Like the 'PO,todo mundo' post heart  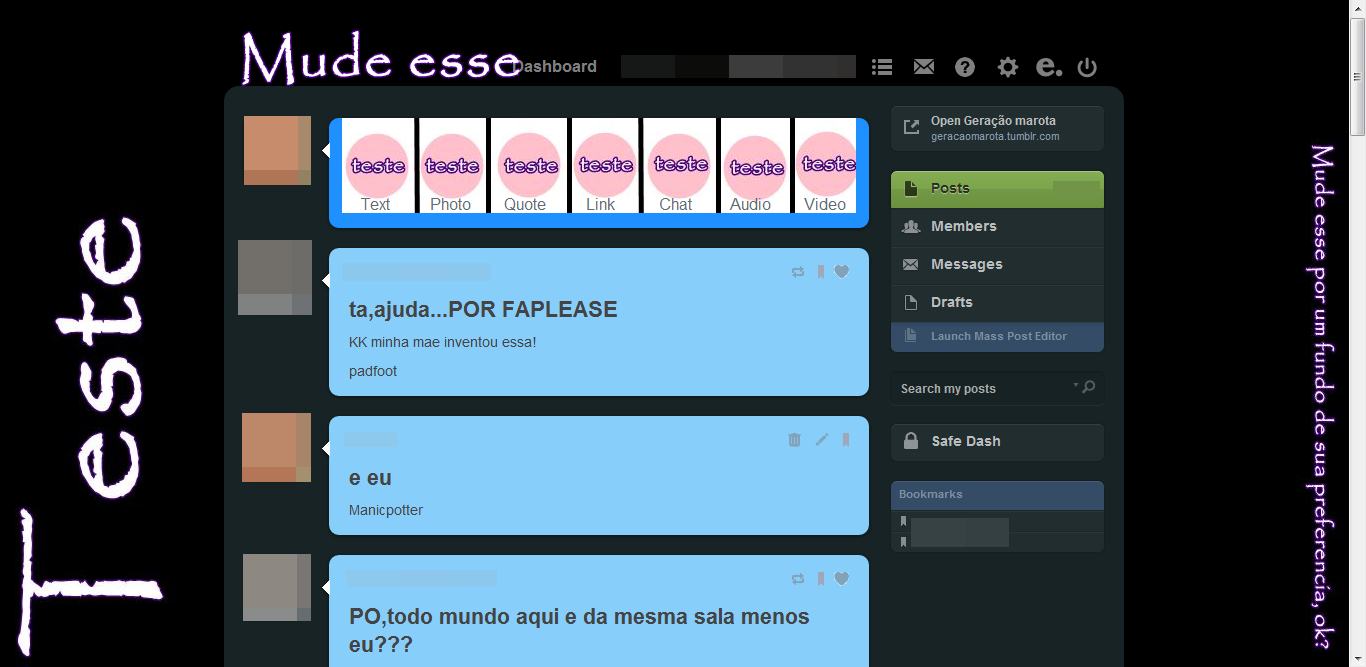coord(841,578)
